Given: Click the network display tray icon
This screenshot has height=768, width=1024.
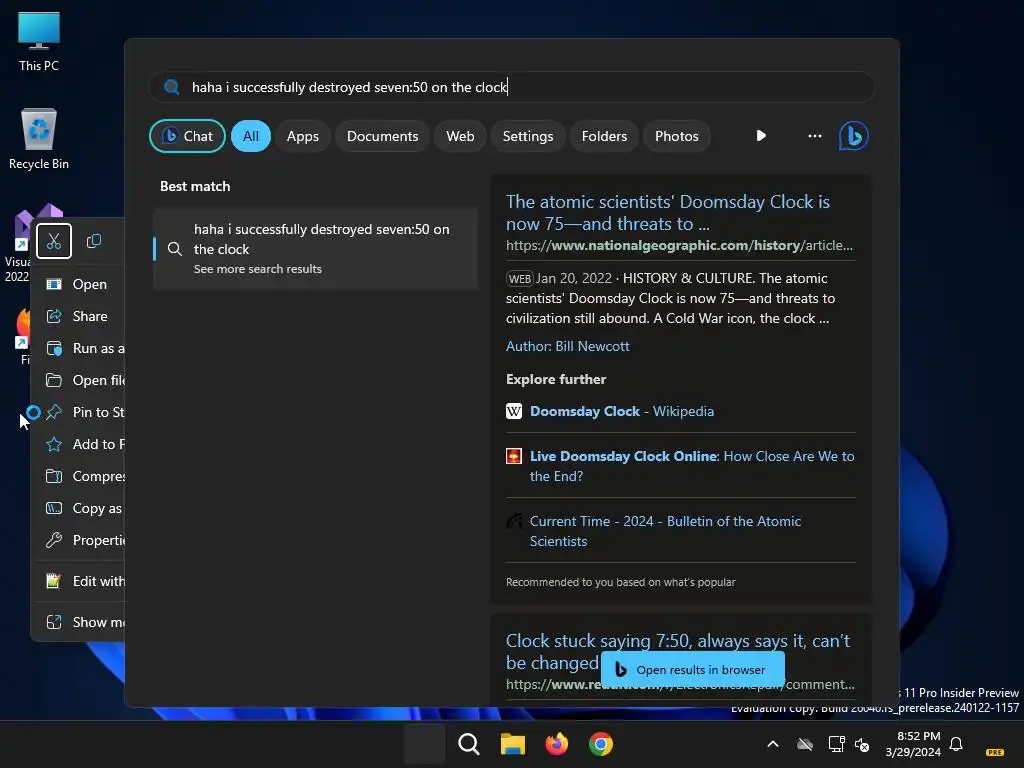Looking at the screenshot, I should point(836,744).
